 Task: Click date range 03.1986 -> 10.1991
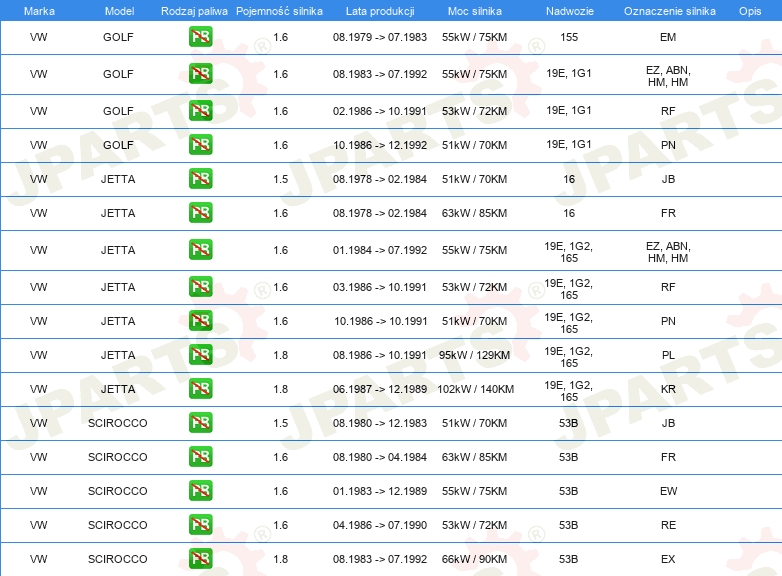tap(380, 287)
